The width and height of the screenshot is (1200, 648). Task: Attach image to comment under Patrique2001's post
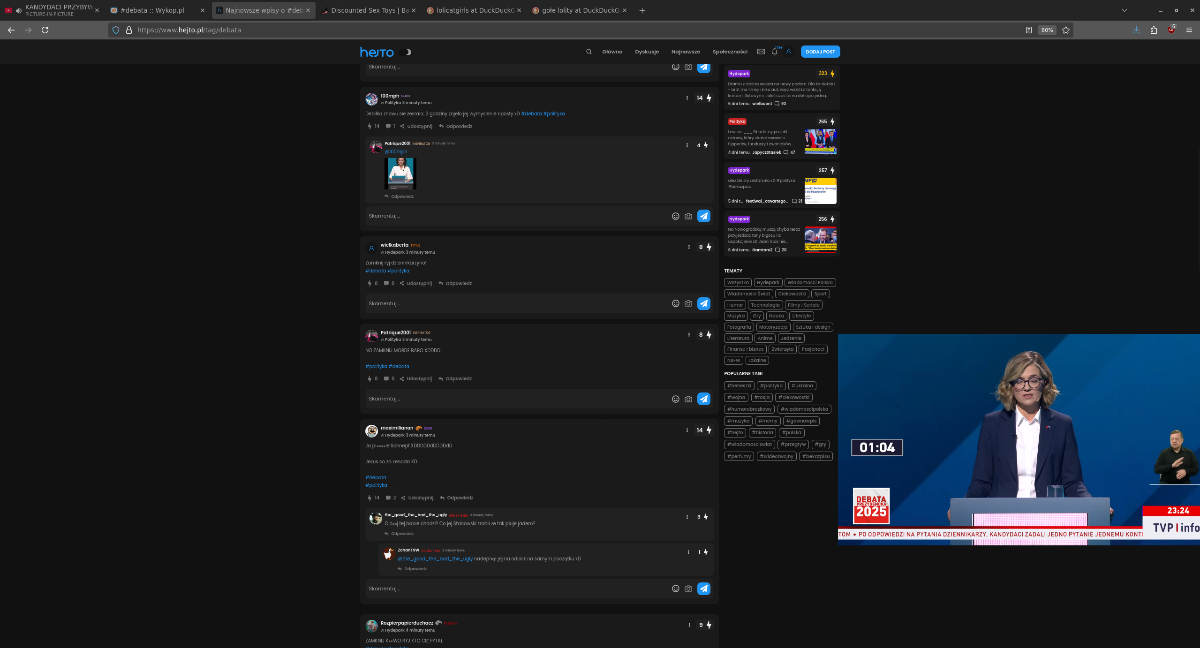(688, 399)
